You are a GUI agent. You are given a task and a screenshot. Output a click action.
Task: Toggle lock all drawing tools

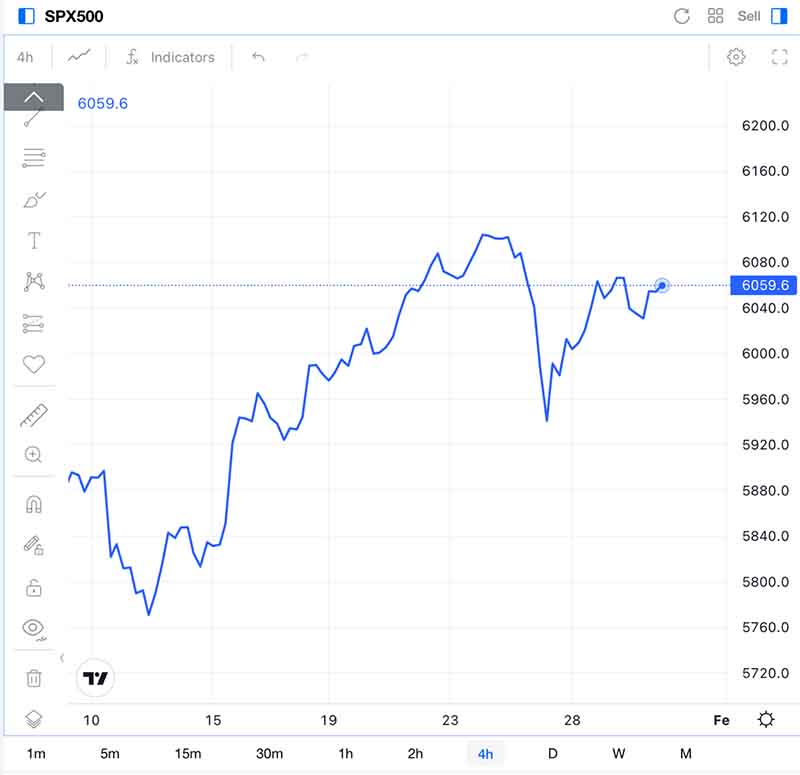click(x=33, y=587)
